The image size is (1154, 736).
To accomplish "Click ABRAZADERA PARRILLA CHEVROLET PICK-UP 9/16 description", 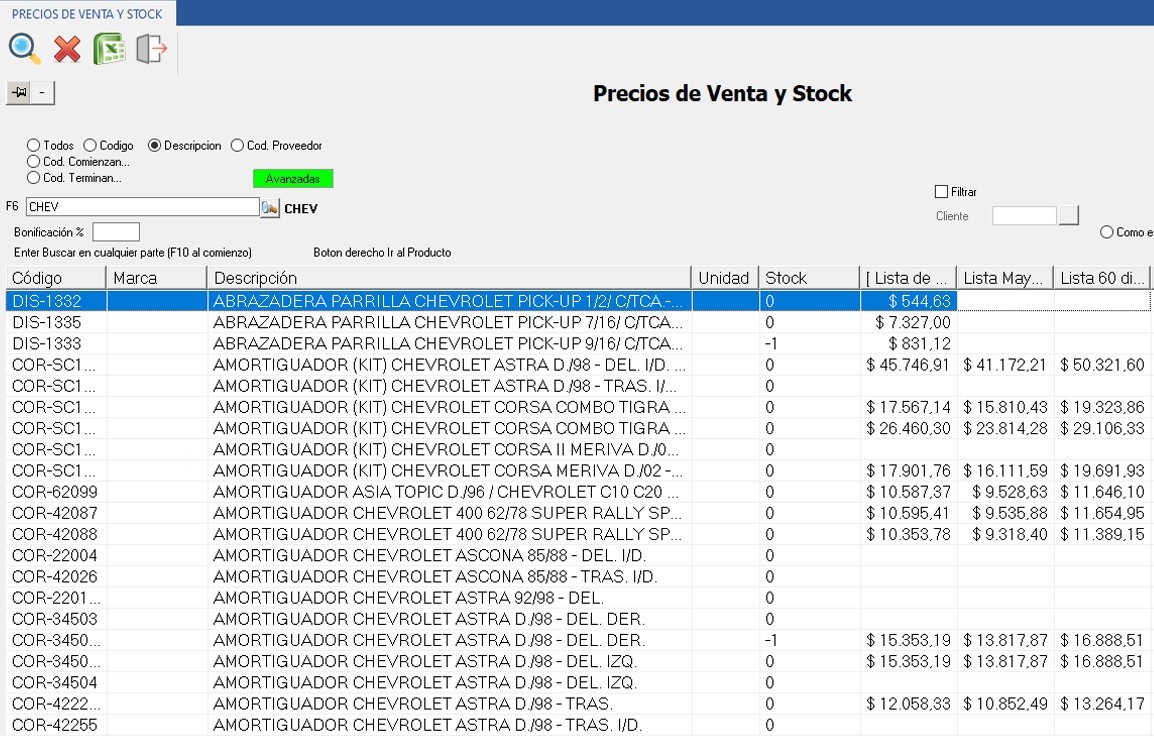I will [x=447, y=344].
